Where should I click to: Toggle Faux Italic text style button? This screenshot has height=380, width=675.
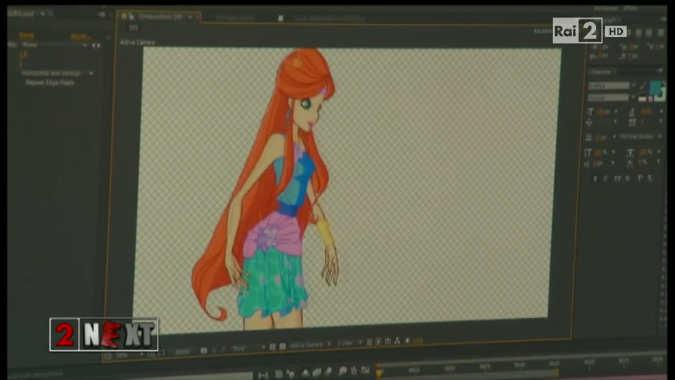pos(605,179)
